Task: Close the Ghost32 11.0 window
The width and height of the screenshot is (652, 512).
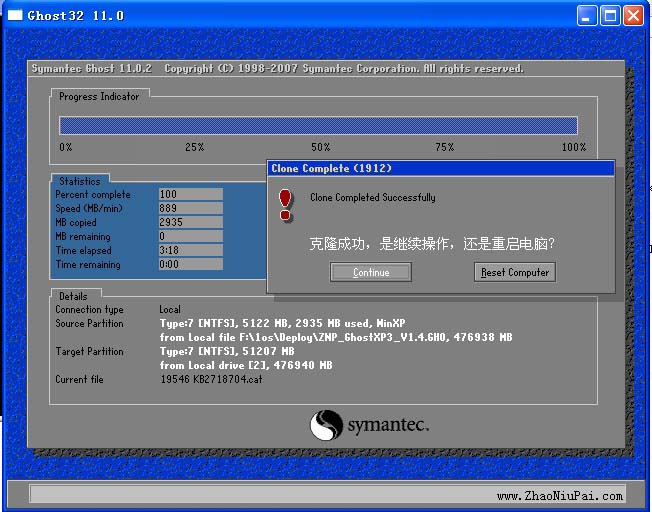Action: [633, 16]
